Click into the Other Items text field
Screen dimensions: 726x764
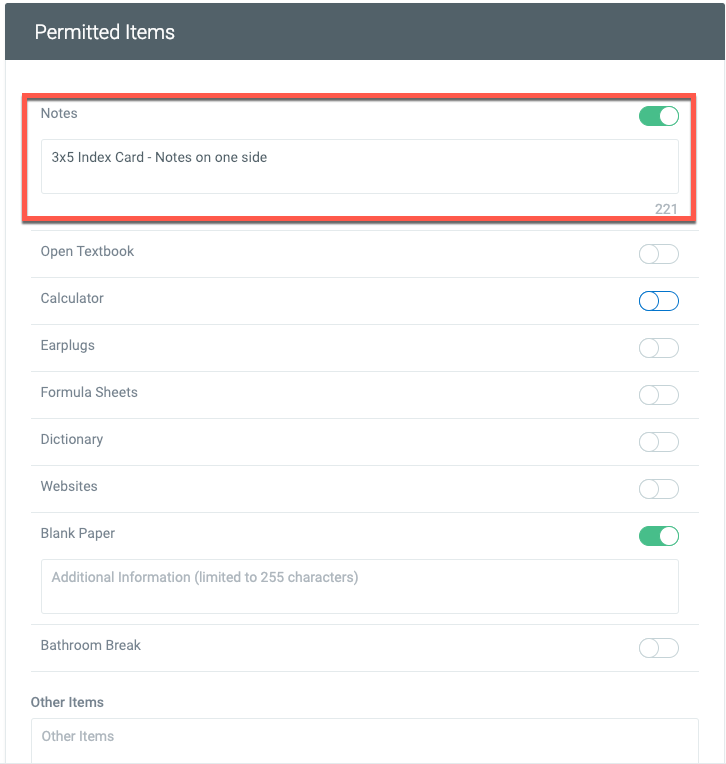pos(364,741)
